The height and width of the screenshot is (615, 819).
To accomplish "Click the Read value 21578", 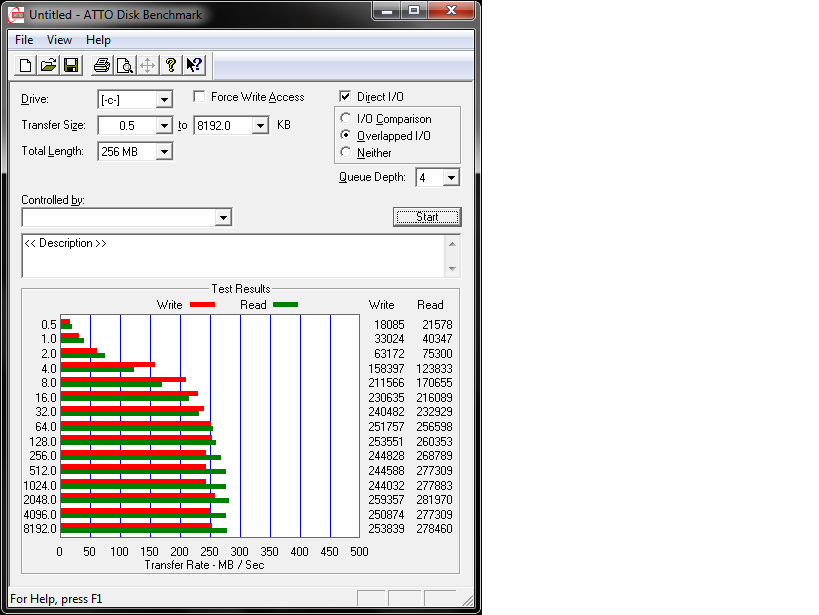I will click(x=437, y=324).
